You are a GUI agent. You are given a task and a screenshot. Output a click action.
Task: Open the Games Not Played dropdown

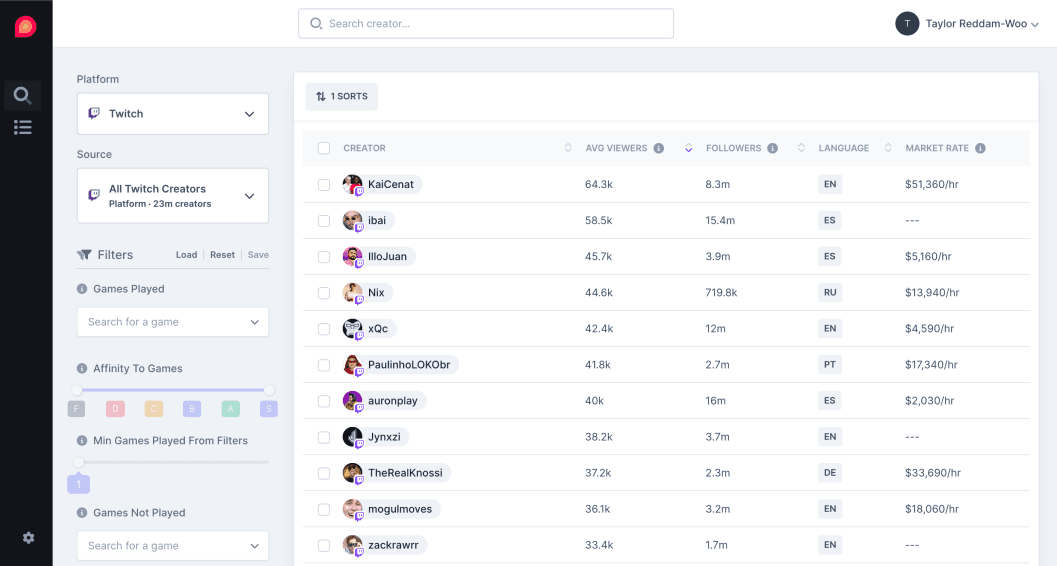(173, 546)
